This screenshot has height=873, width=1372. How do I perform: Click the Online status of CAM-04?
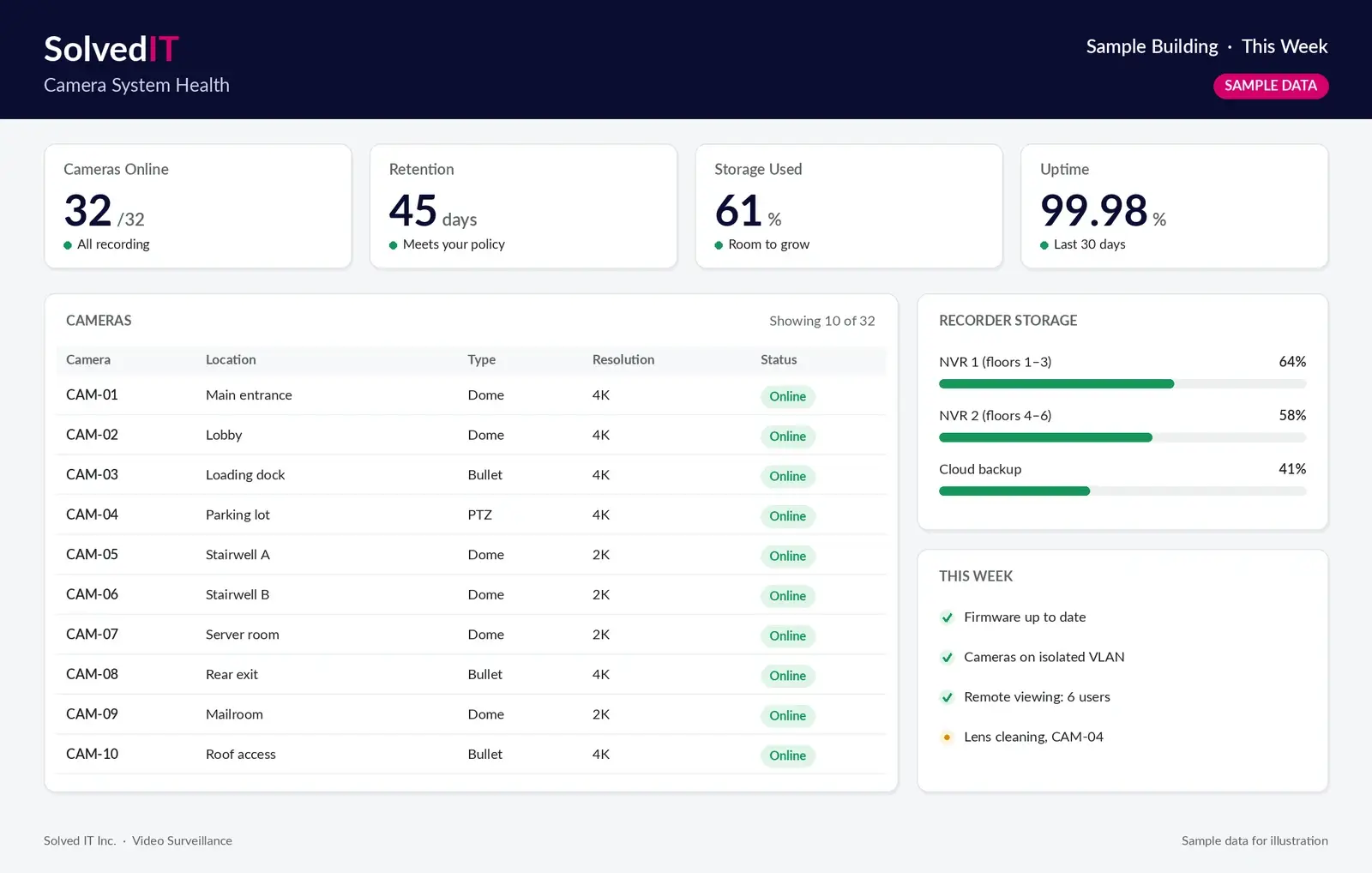(x=787, y=516)
